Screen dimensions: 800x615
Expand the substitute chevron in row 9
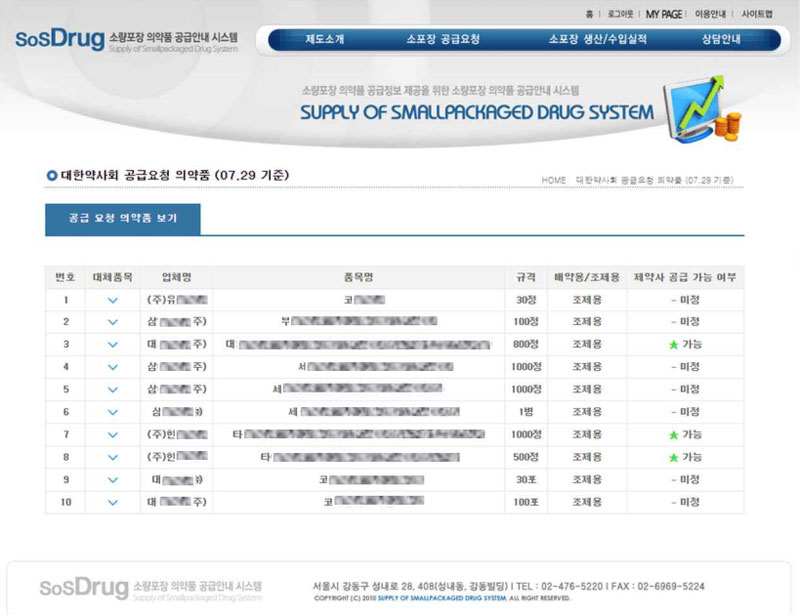click(x=113, y=480)
